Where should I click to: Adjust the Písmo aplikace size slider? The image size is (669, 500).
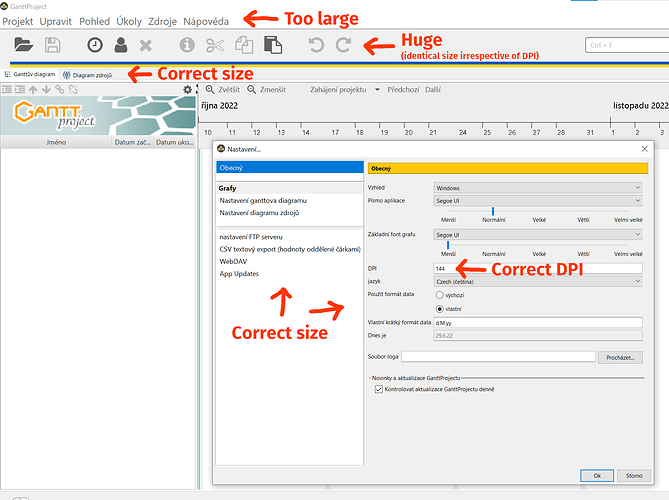tap(493, 211)
